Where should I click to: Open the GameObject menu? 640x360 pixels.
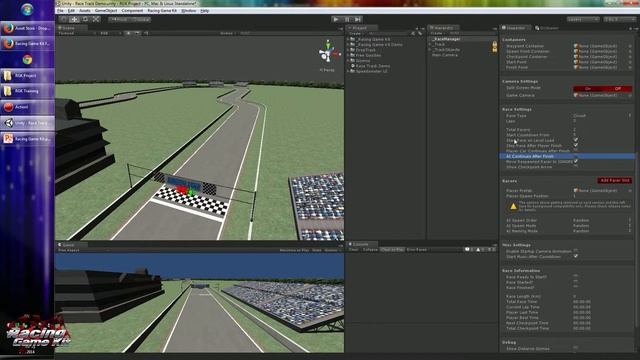[106, 11]
